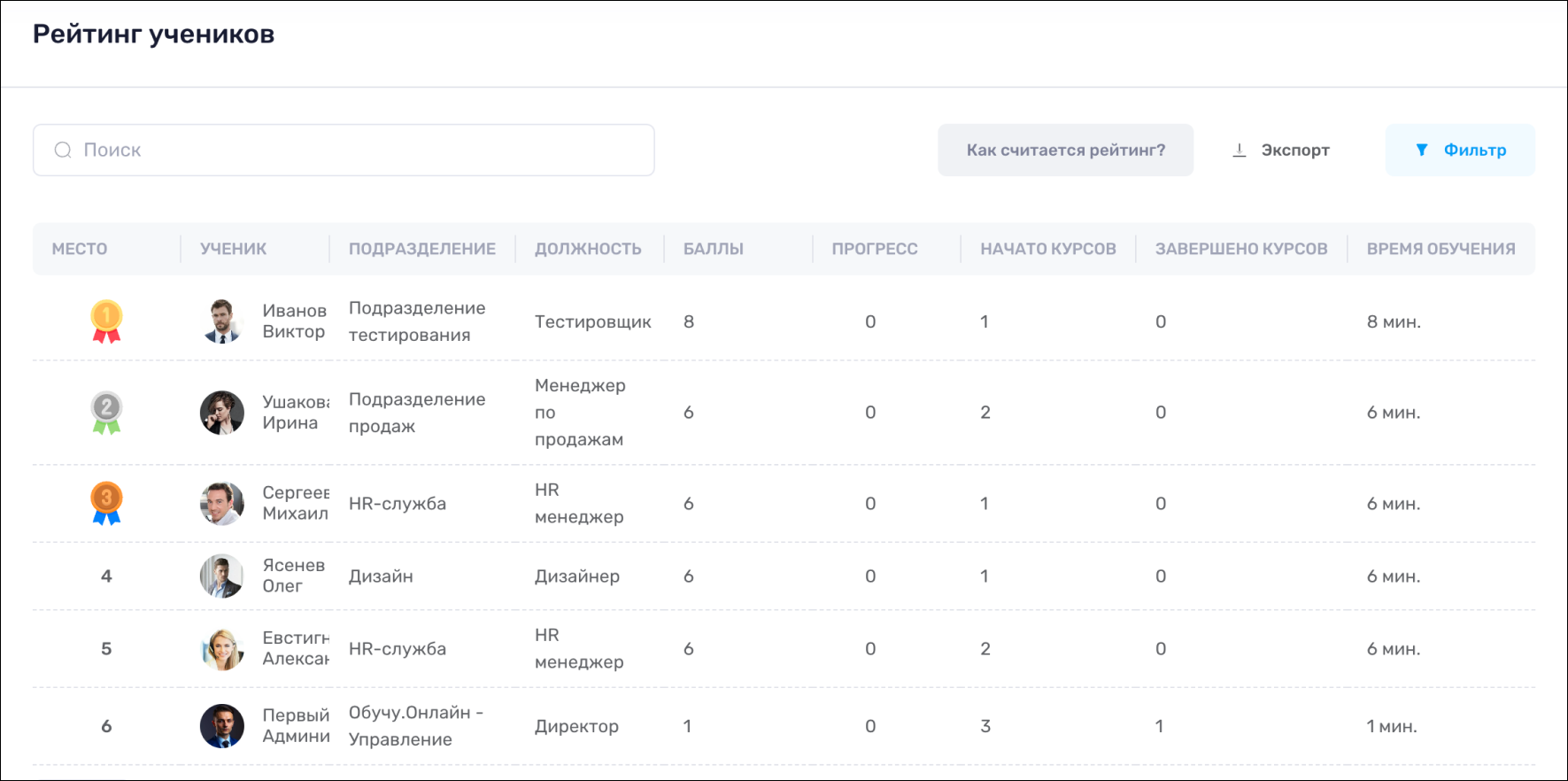The image size is (1568, 781).
Task: Click the bronze third-place medal icon
Action: (106, 503)
